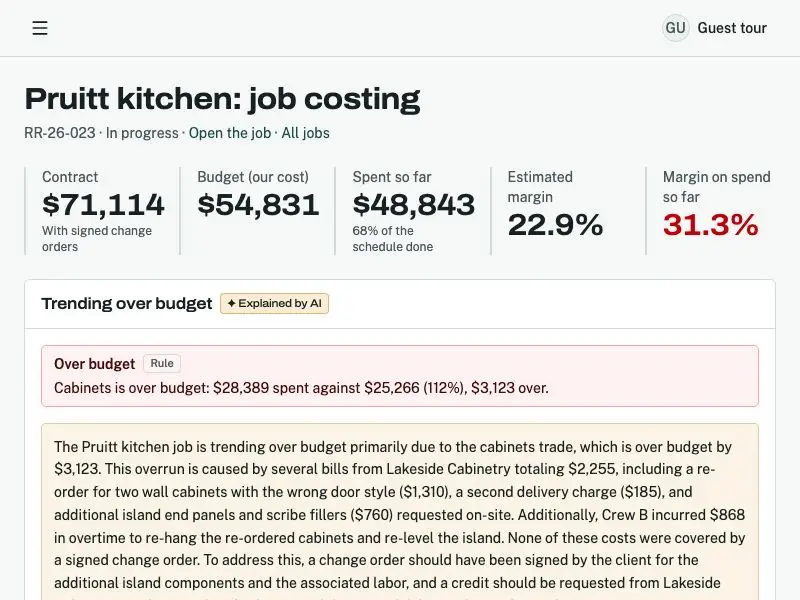This screenshot has width=800, height=600.
Task: Click With signed change orders note
Action: point(97,239)
